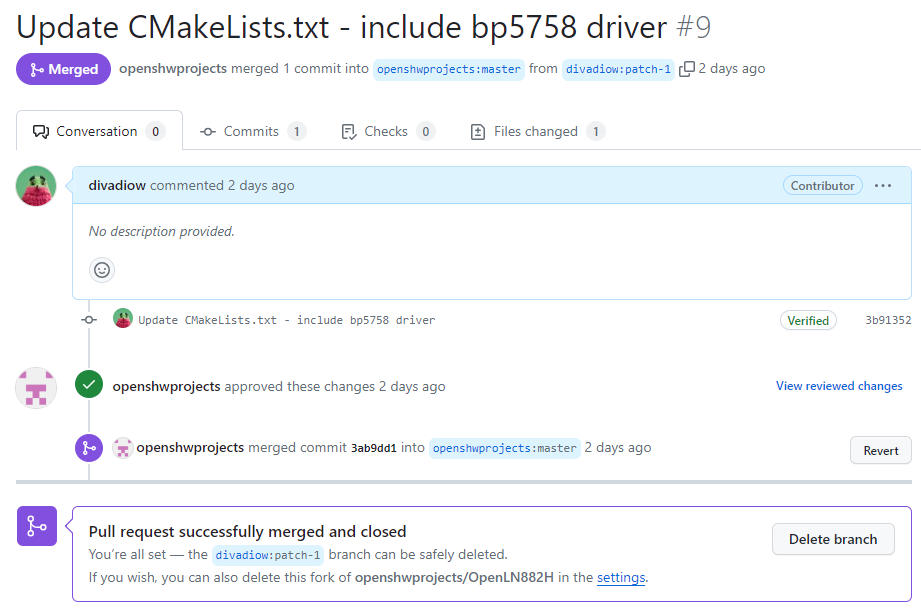921x615 pixels.
Task: Open the Checks tab
Action: [388, 132]
